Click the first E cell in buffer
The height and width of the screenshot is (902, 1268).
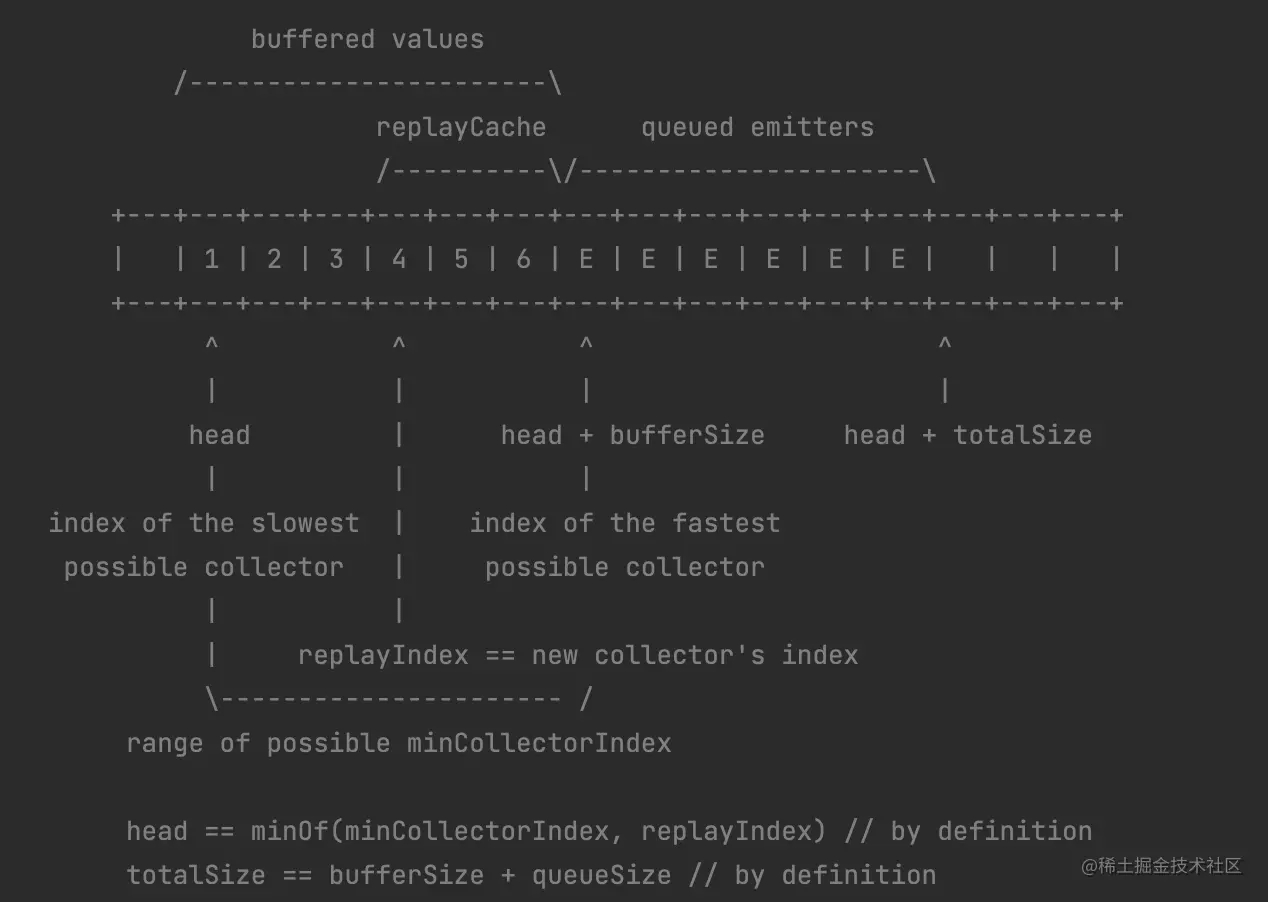coord(586,260)
